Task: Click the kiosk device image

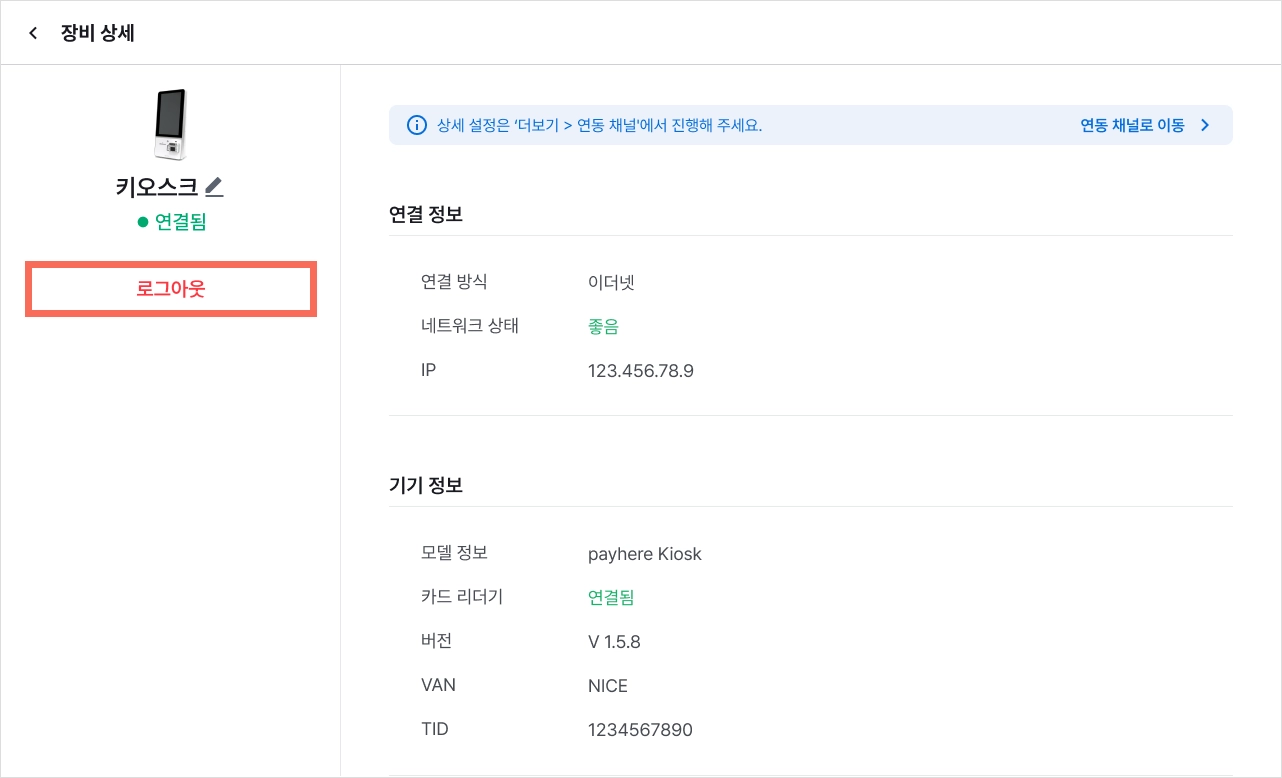Action: (x=171, y=124)
